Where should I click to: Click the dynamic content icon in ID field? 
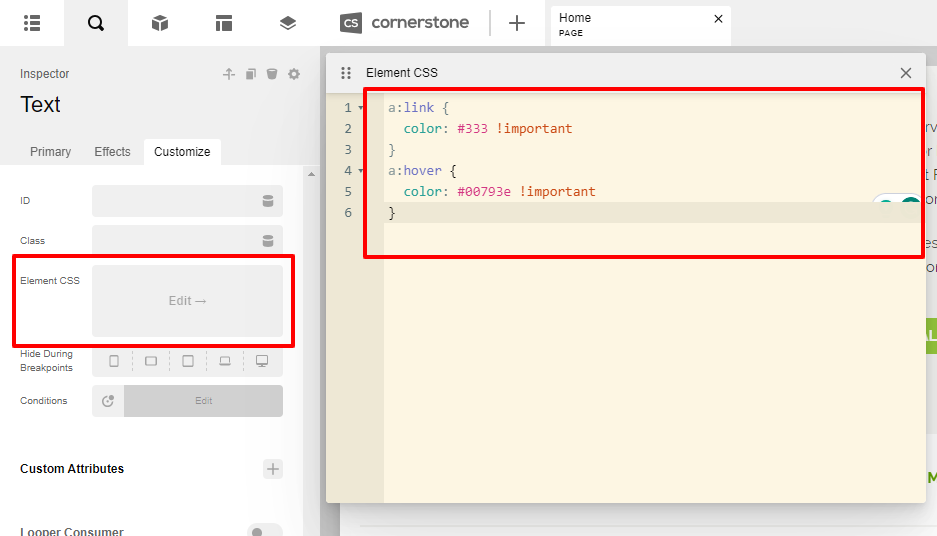coord(268,201)
